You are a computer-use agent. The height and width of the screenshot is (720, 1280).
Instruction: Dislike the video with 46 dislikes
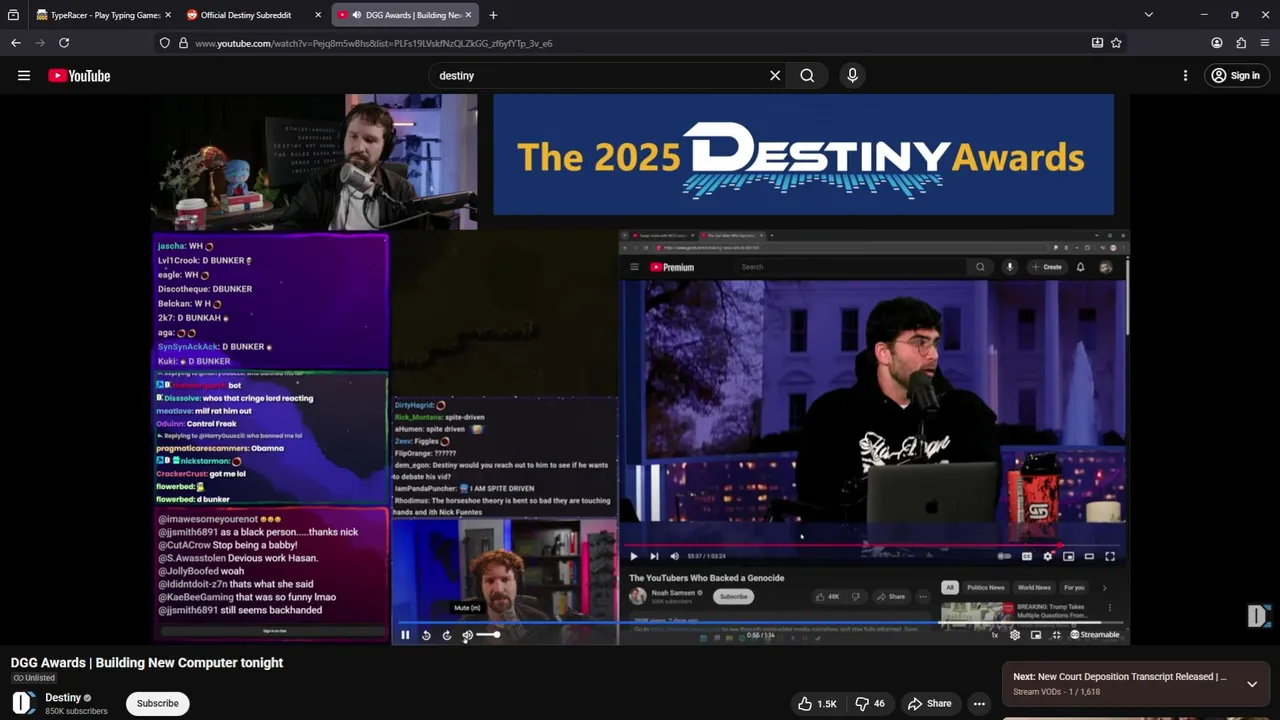click(x=870, y=704)
